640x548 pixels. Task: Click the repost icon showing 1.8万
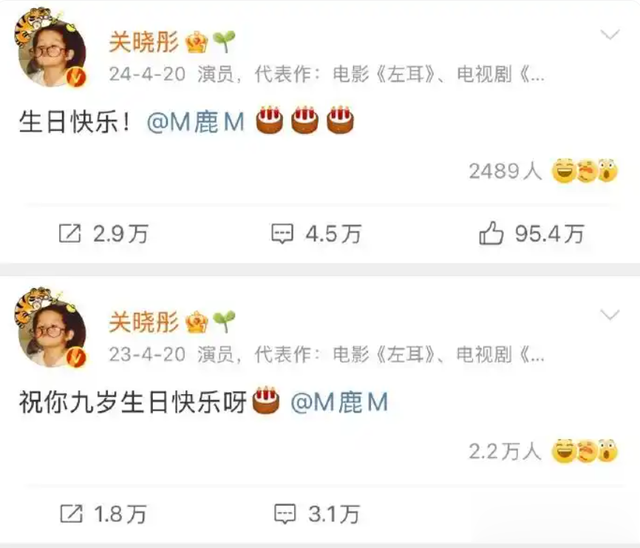[x=71, y=513]
